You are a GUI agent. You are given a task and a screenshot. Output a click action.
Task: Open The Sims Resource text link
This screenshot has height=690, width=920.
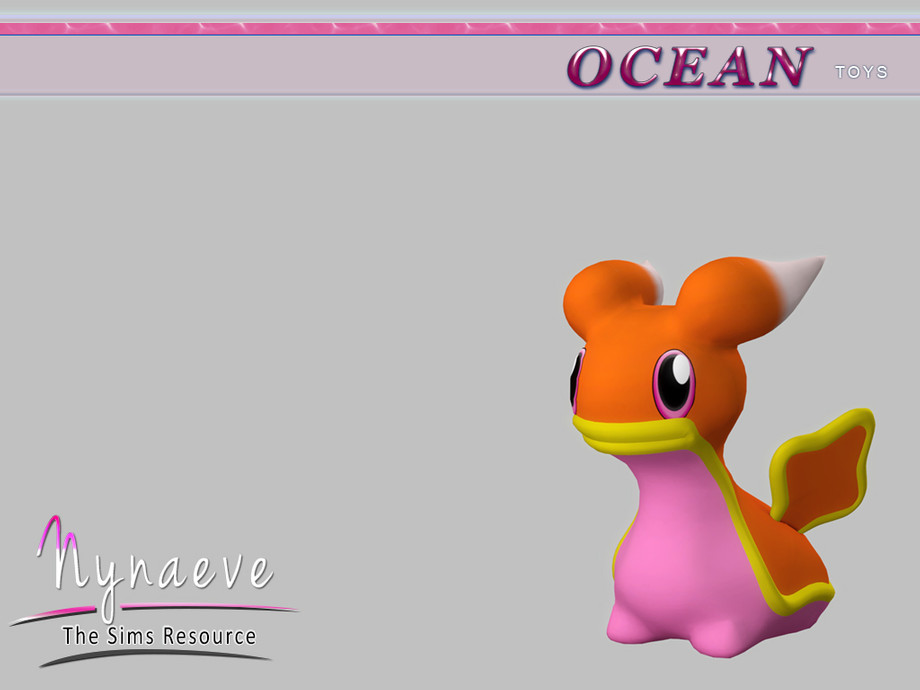pos(159,636)
